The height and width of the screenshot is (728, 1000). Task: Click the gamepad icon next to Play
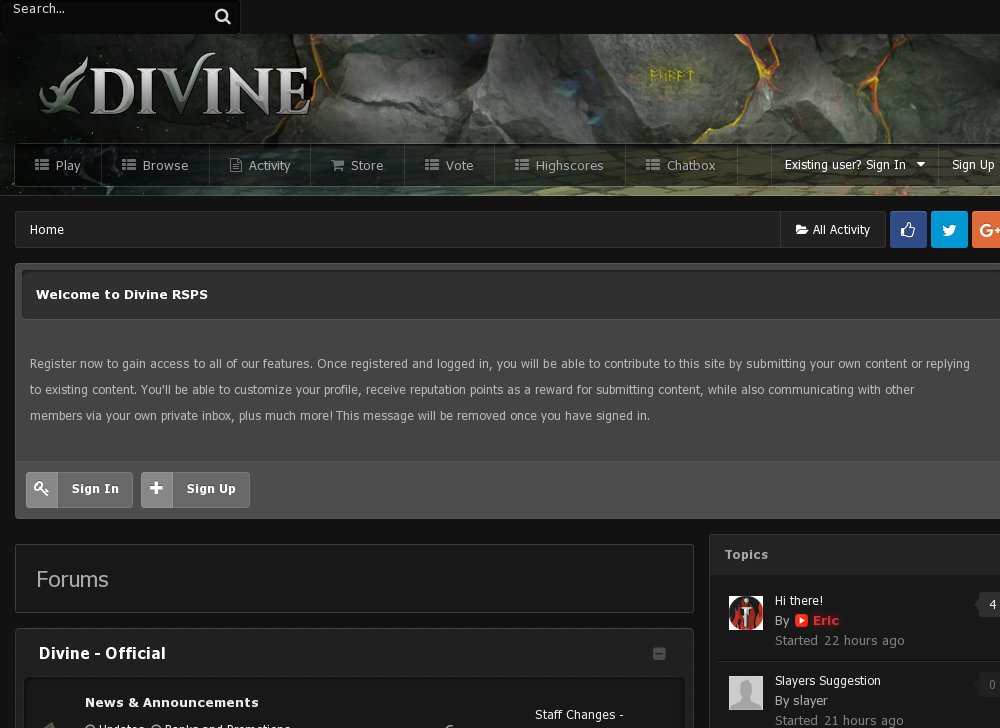[x=40, y=164]
